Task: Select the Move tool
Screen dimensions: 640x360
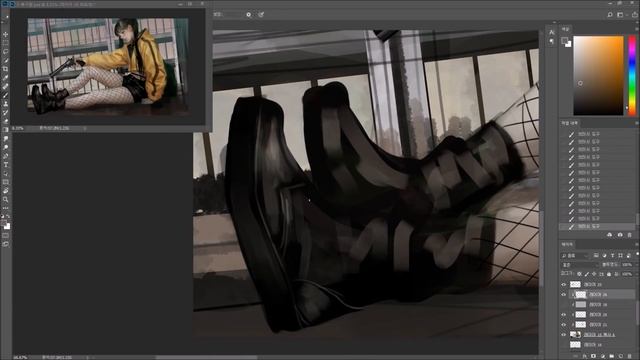Action: pyautogui.click(x=5, y=34)
